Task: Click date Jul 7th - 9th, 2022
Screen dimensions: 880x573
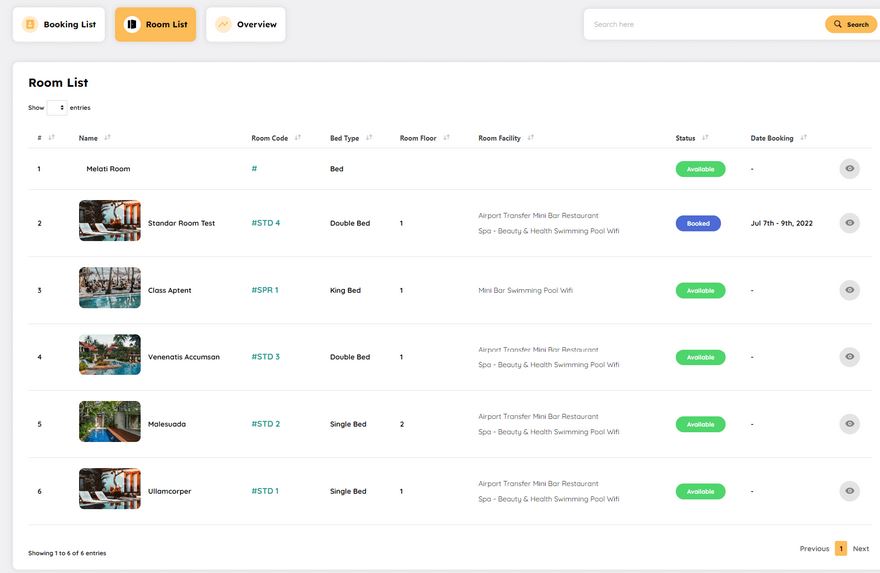Action: 782,223
